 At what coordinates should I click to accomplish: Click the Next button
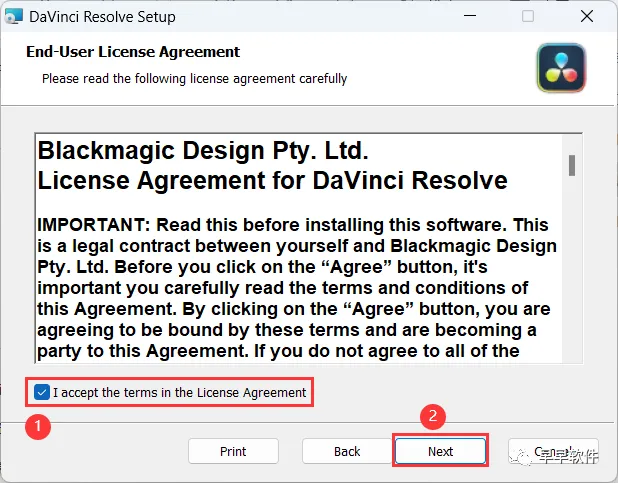point(440,451)
